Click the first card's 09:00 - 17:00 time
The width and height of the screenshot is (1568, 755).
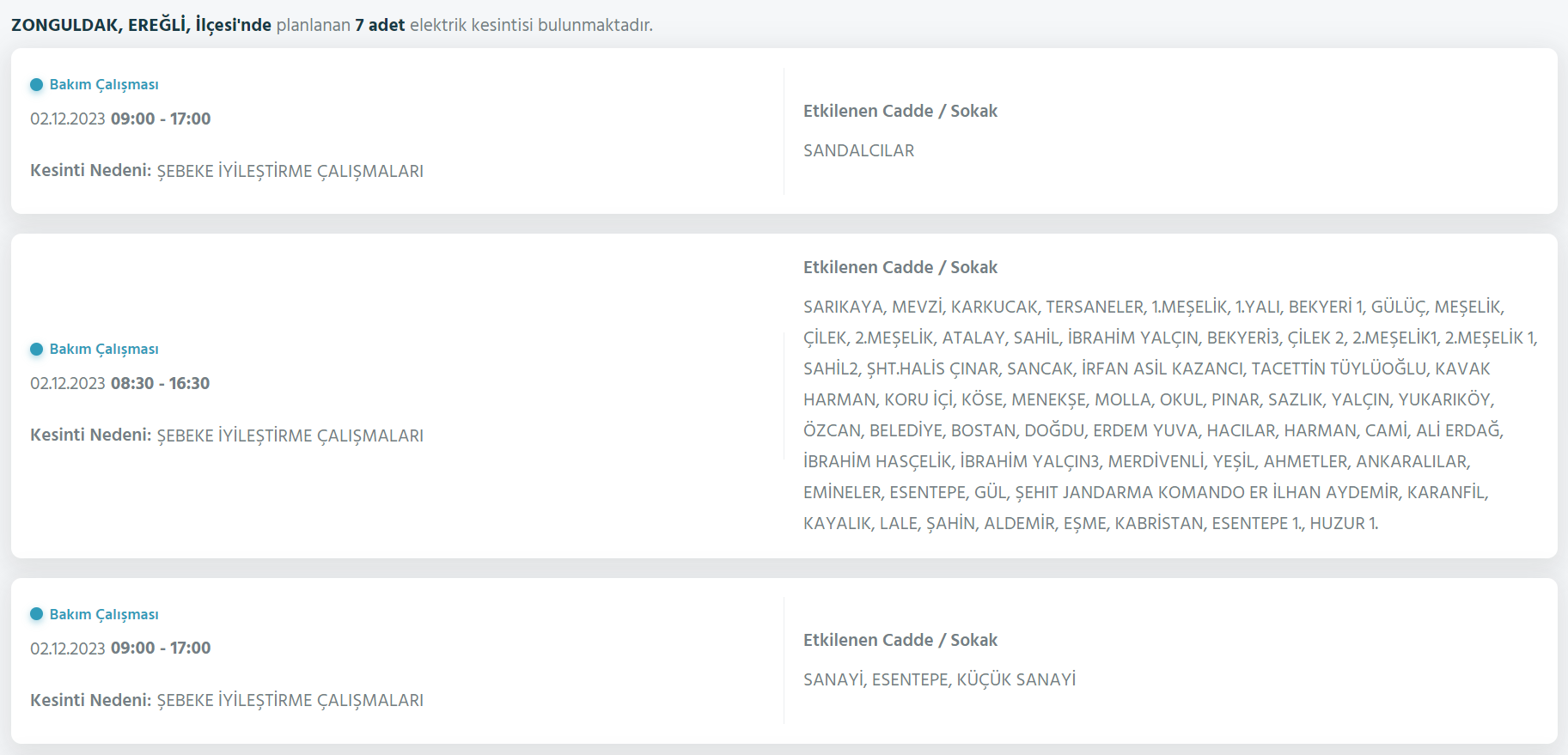tap(161, 119)
